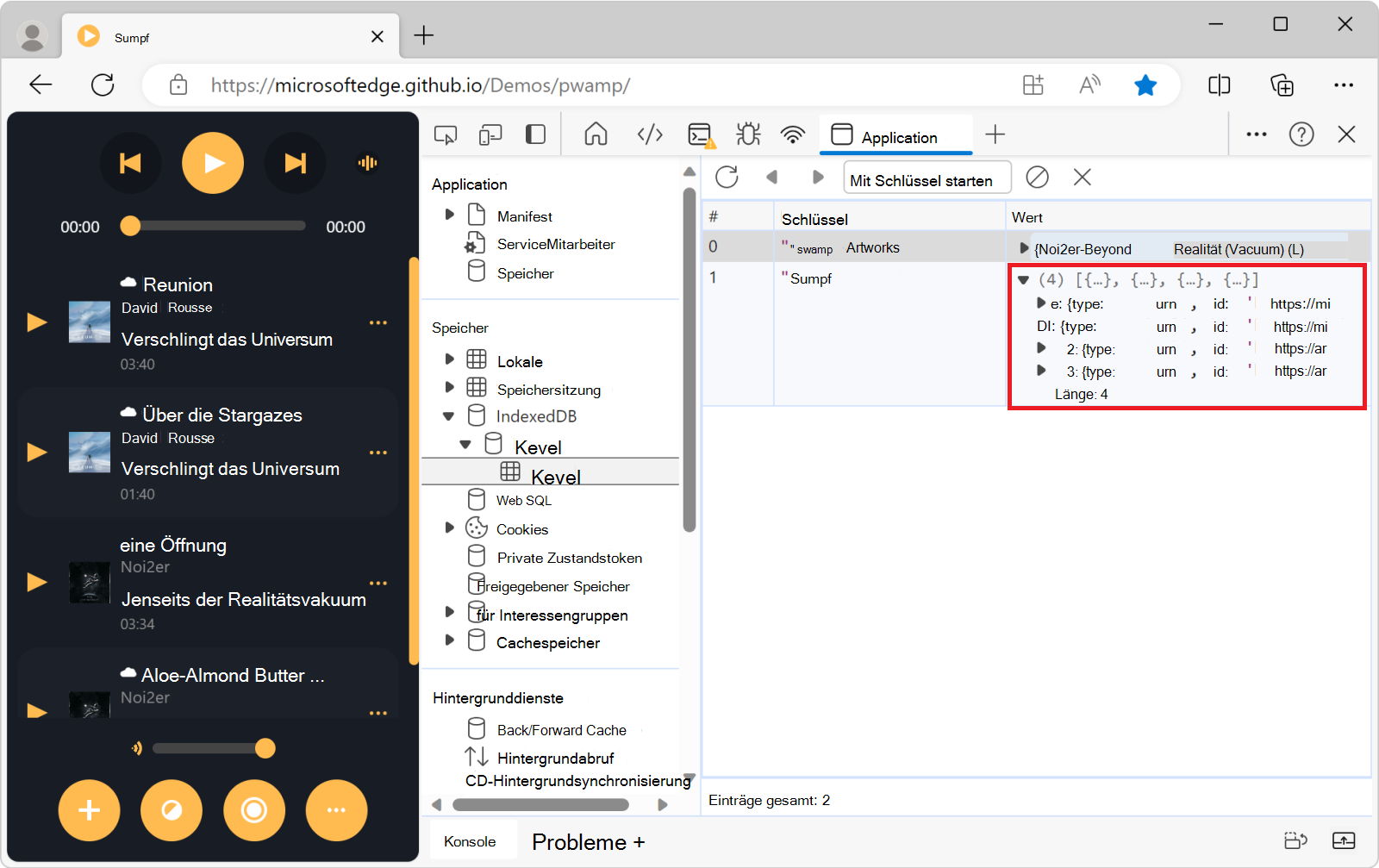Screen dimensions: 1379x868
Task: Open the Console drawer terminal icon
Action: [x=700, y=134]
